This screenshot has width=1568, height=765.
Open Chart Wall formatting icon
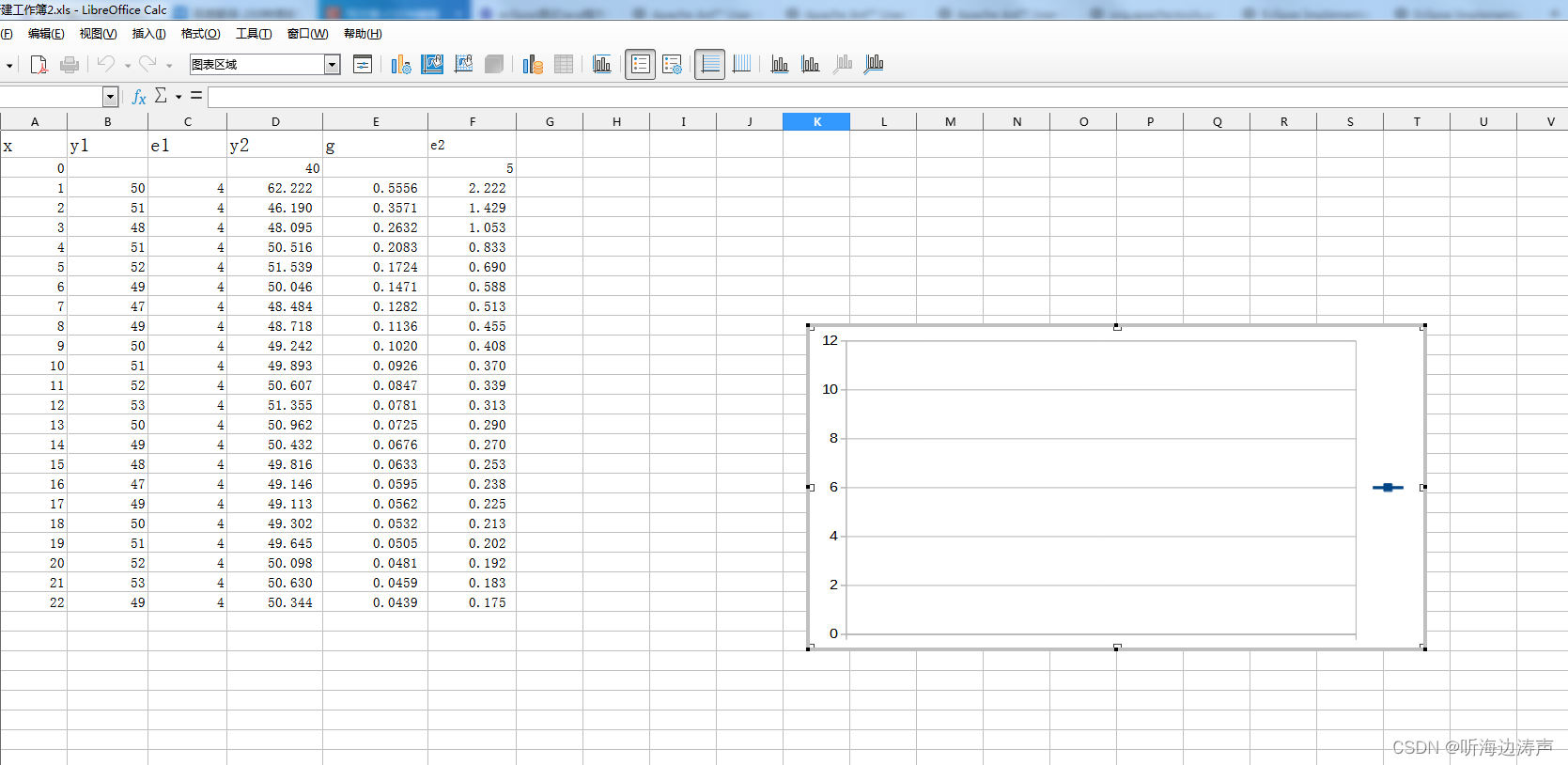coord(463,64)
